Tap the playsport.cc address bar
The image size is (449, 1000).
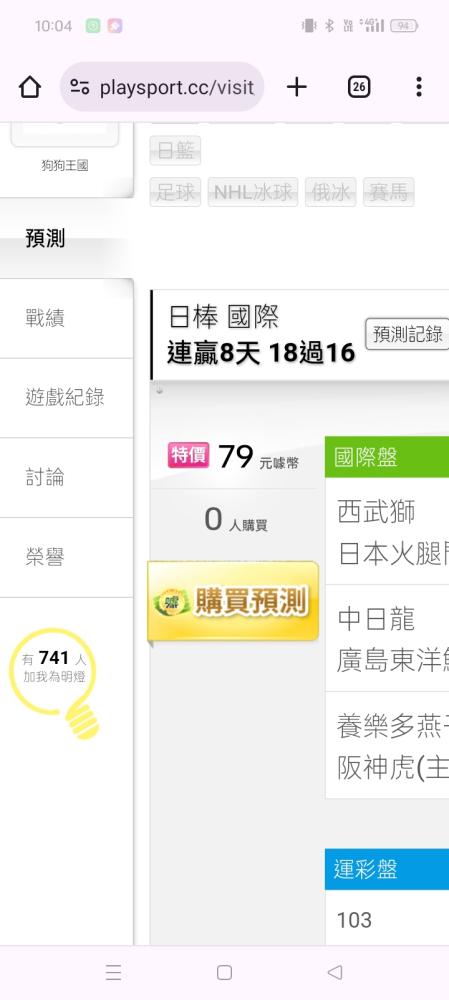(x=162, y=87)
